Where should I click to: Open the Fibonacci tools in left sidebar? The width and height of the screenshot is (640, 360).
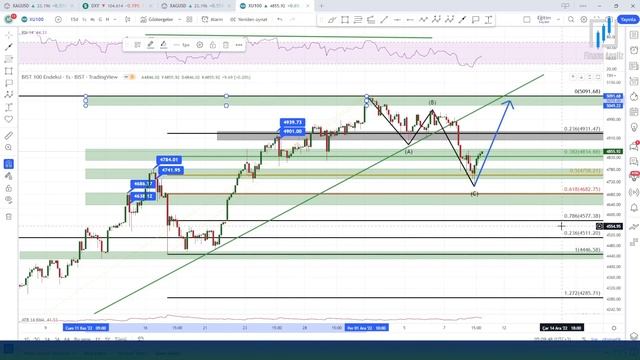[9, 59]
